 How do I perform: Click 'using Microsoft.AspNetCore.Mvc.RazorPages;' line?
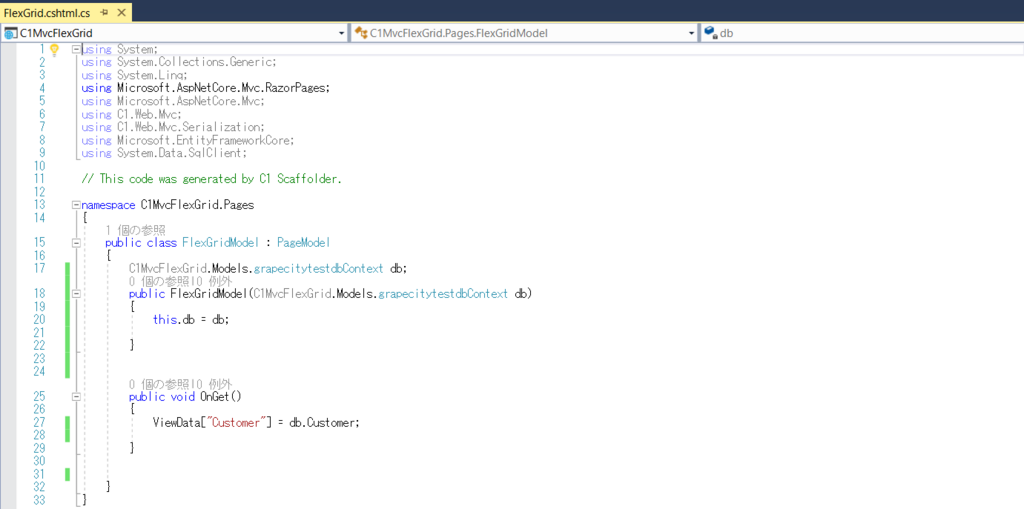point(206,88)
